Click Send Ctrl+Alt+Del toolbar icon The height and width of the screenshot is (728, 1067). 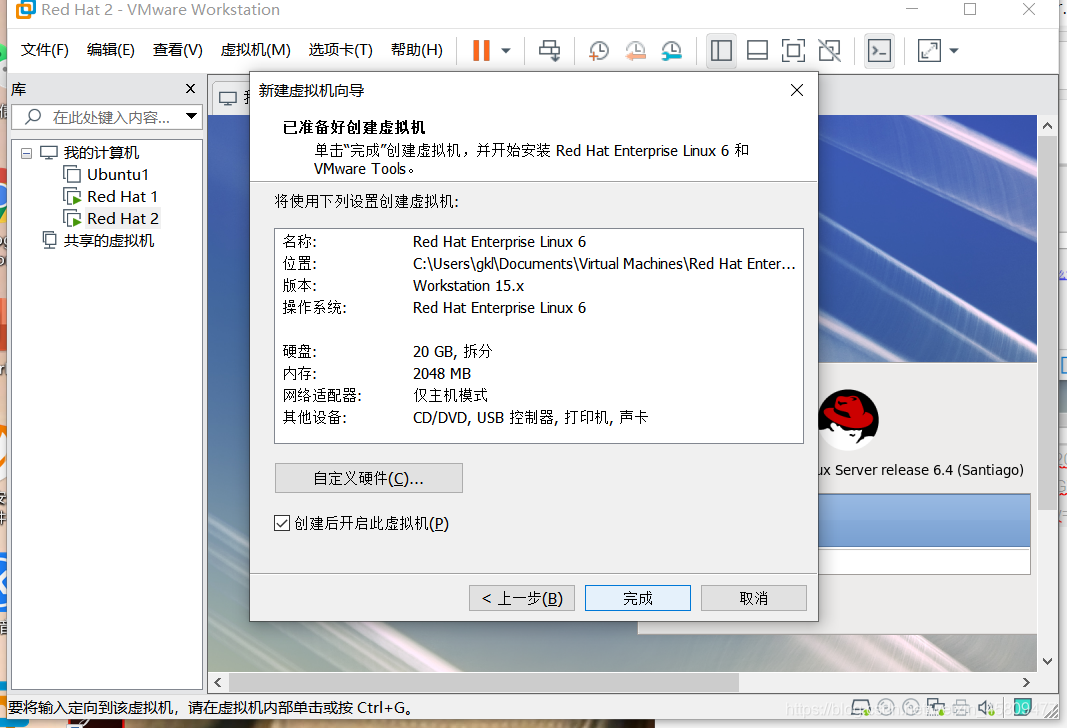click(x=550, y=50)
